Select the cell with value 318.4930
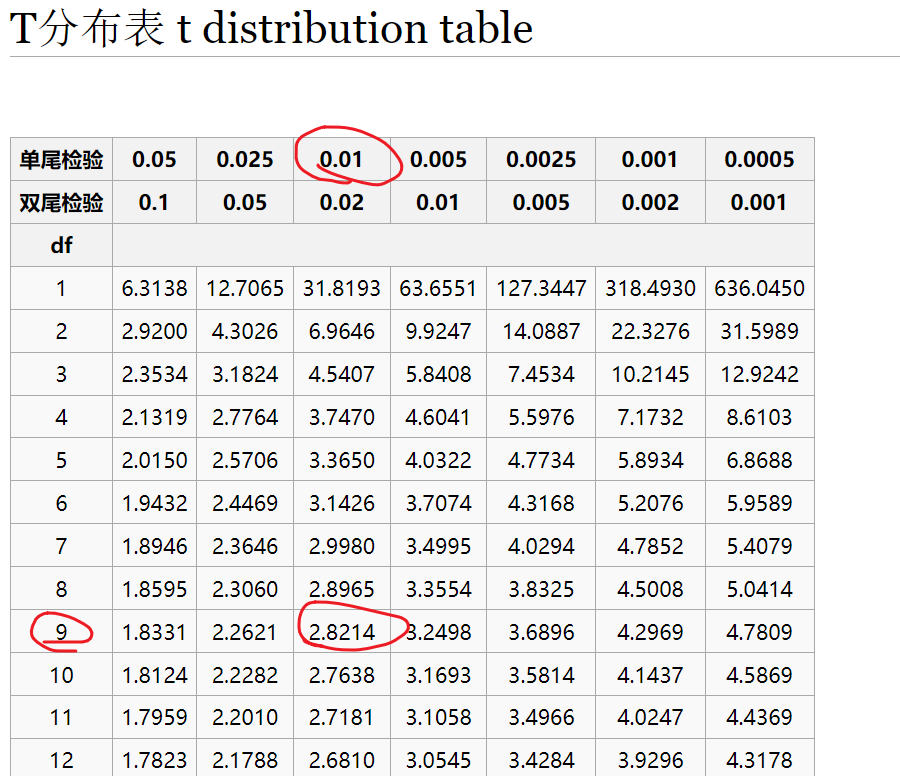The height and width of the screenshot is (776, 900). 650,288
